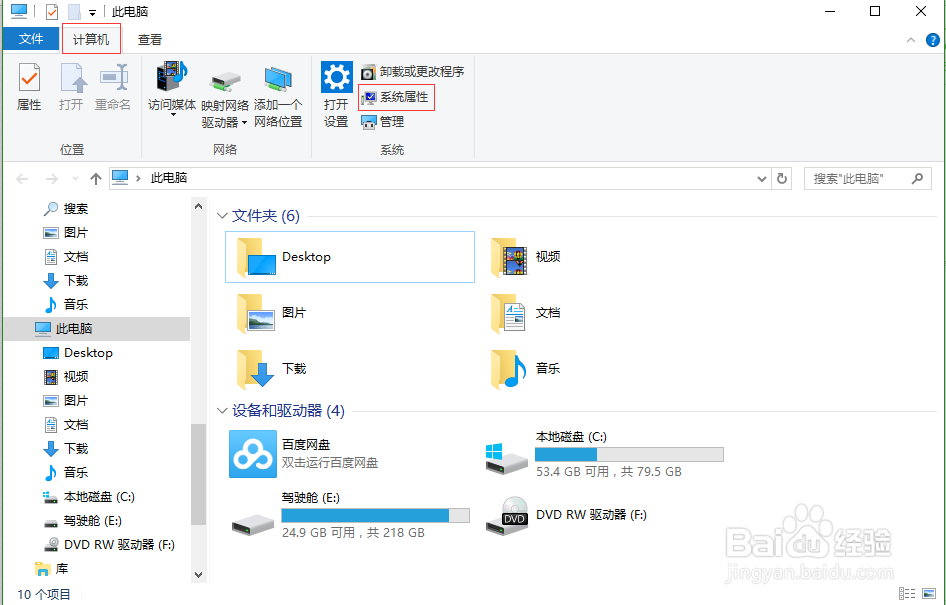The height and width of the screenshot is (605, 946).
Task: Click inside the 搜索"此电脑" search box
Action: [860, 177]
